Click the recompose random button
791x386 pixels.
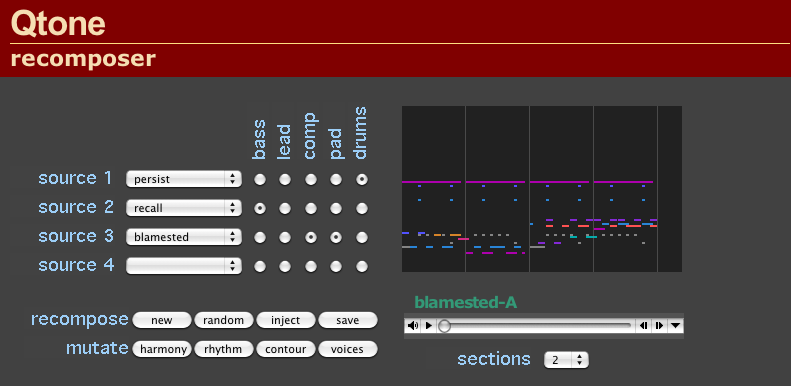click(x=223, y=320)
